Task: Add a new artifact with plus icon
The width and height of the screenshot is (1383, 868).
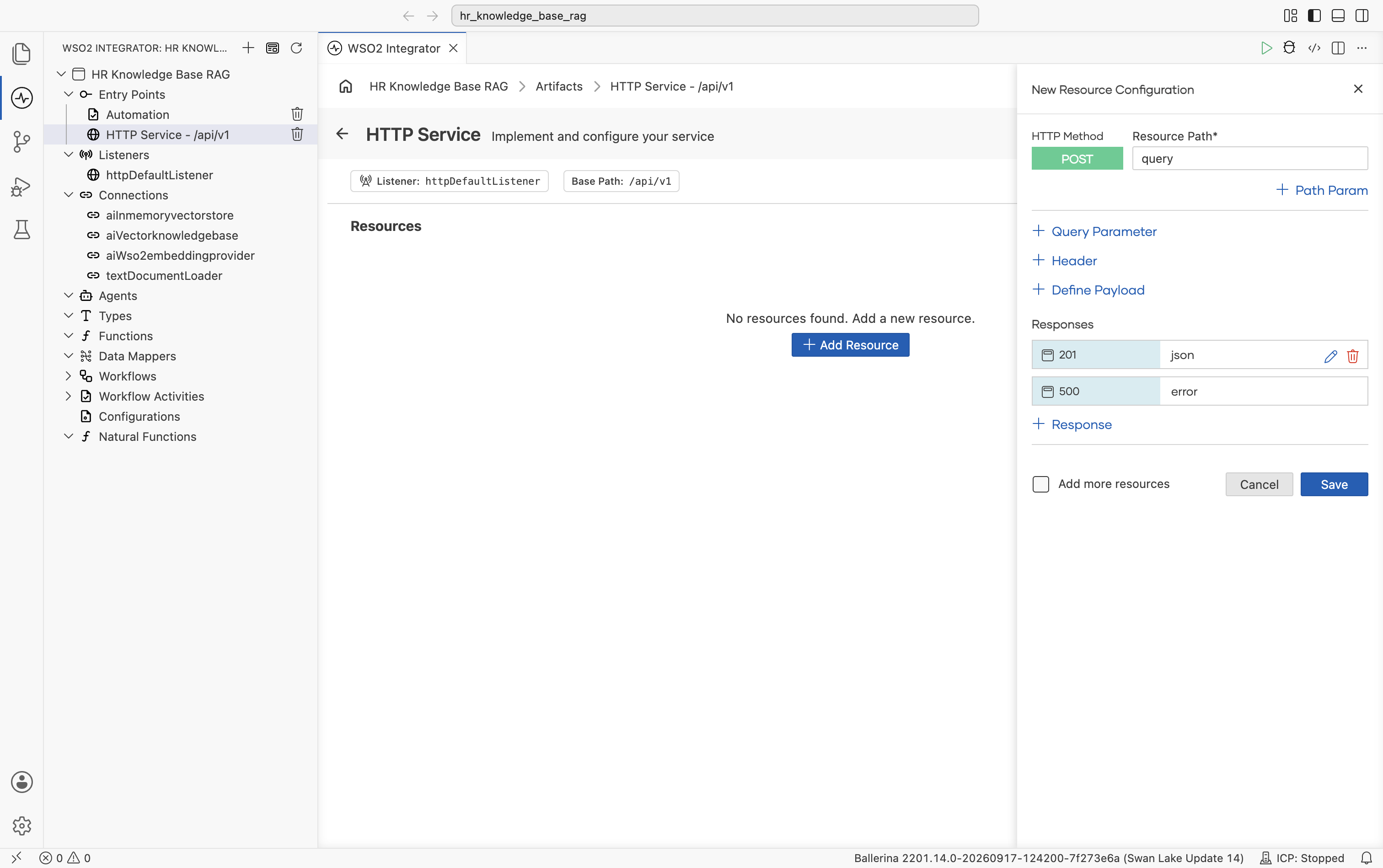Action: (x=248, y=48)
